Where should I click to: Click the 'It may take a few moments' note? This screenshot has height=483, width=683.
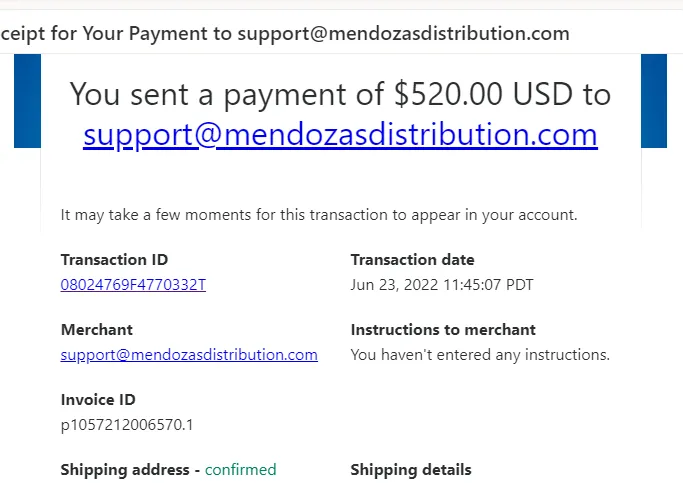click(x=319, y=215)
